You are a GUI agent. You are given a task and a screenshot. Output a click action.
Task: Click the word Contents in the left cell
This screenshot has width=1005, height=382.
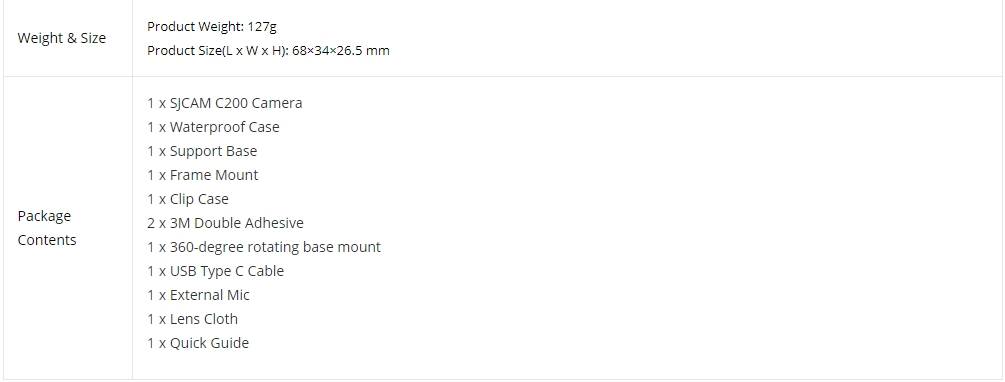pyautogui.click(x=47, y=240)
